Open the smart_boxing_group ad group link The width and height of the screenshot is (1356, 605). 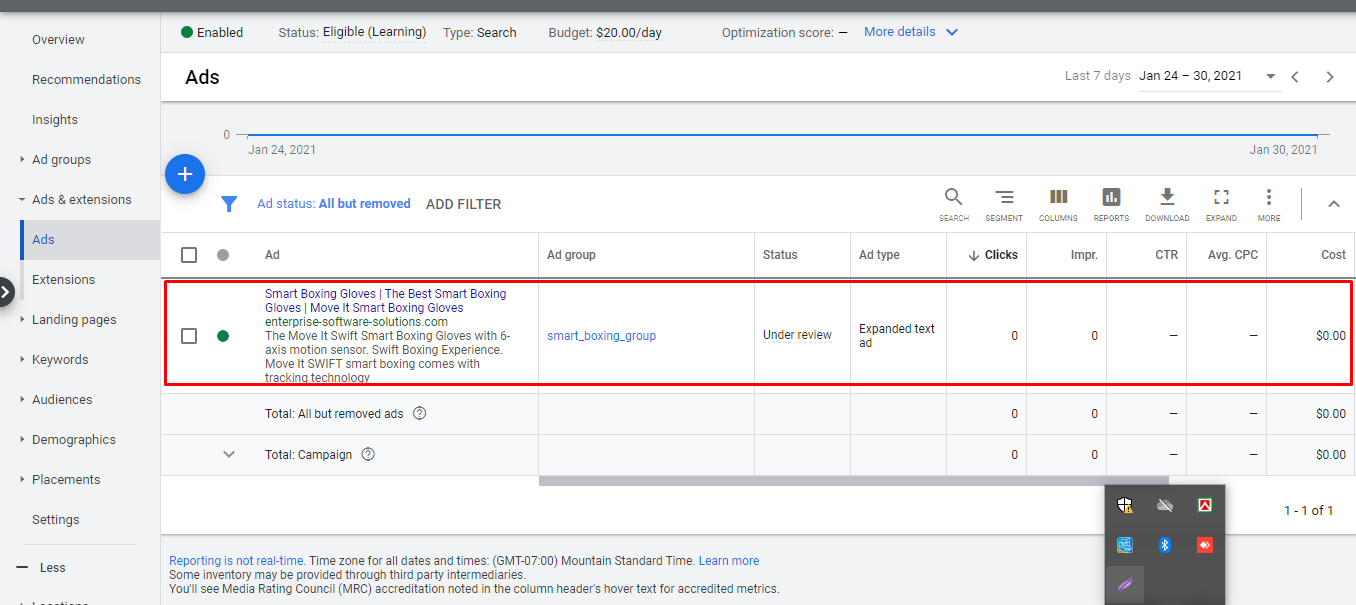[x=601, y=336]
